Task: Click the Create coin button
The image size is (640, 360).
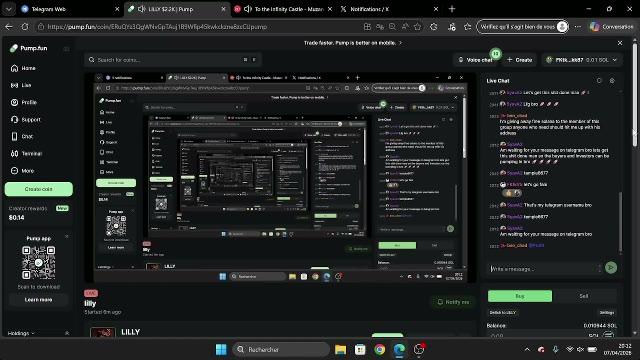Action: pyautogui.click(x=39, y=189)
